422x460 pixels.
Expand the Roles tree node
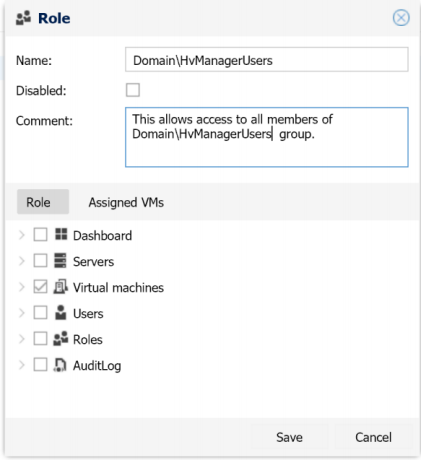(x=22, y=339)
